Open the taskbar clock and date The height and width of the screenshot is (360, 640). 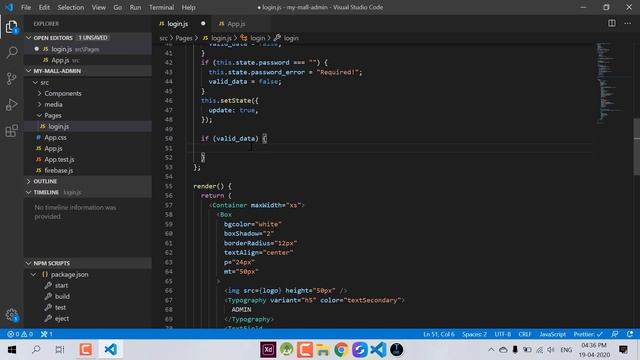click(x=594, y=350)
